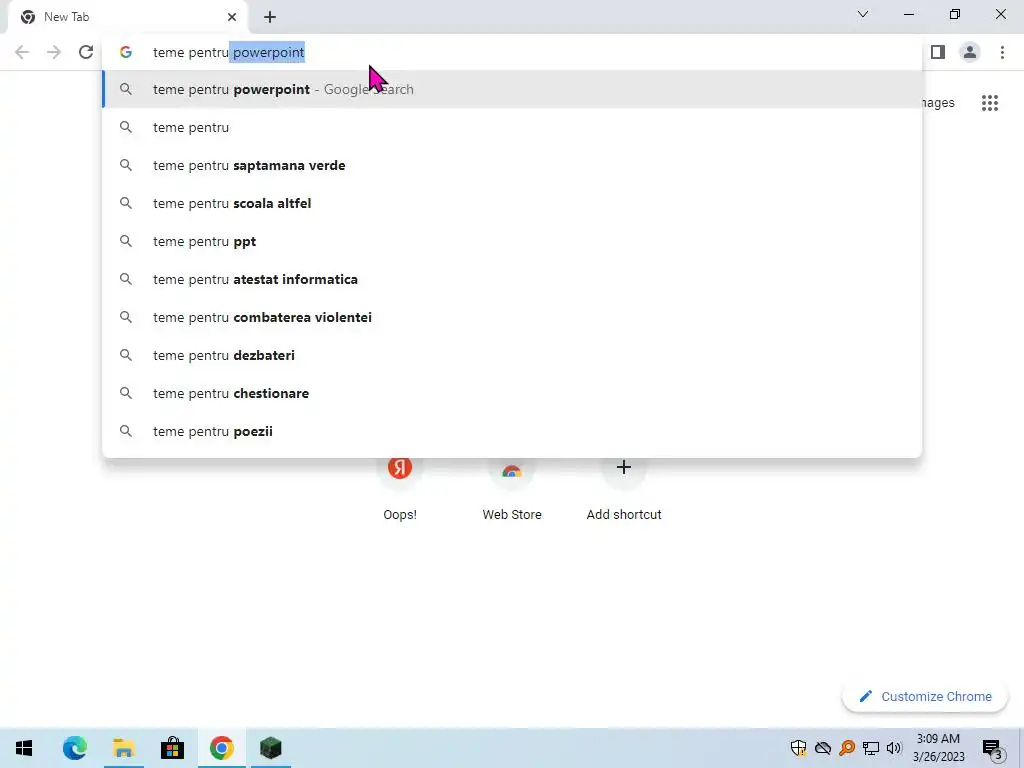Open Microsoft Store from the taskbar
1024x768 pixels.
click(172, 748)
